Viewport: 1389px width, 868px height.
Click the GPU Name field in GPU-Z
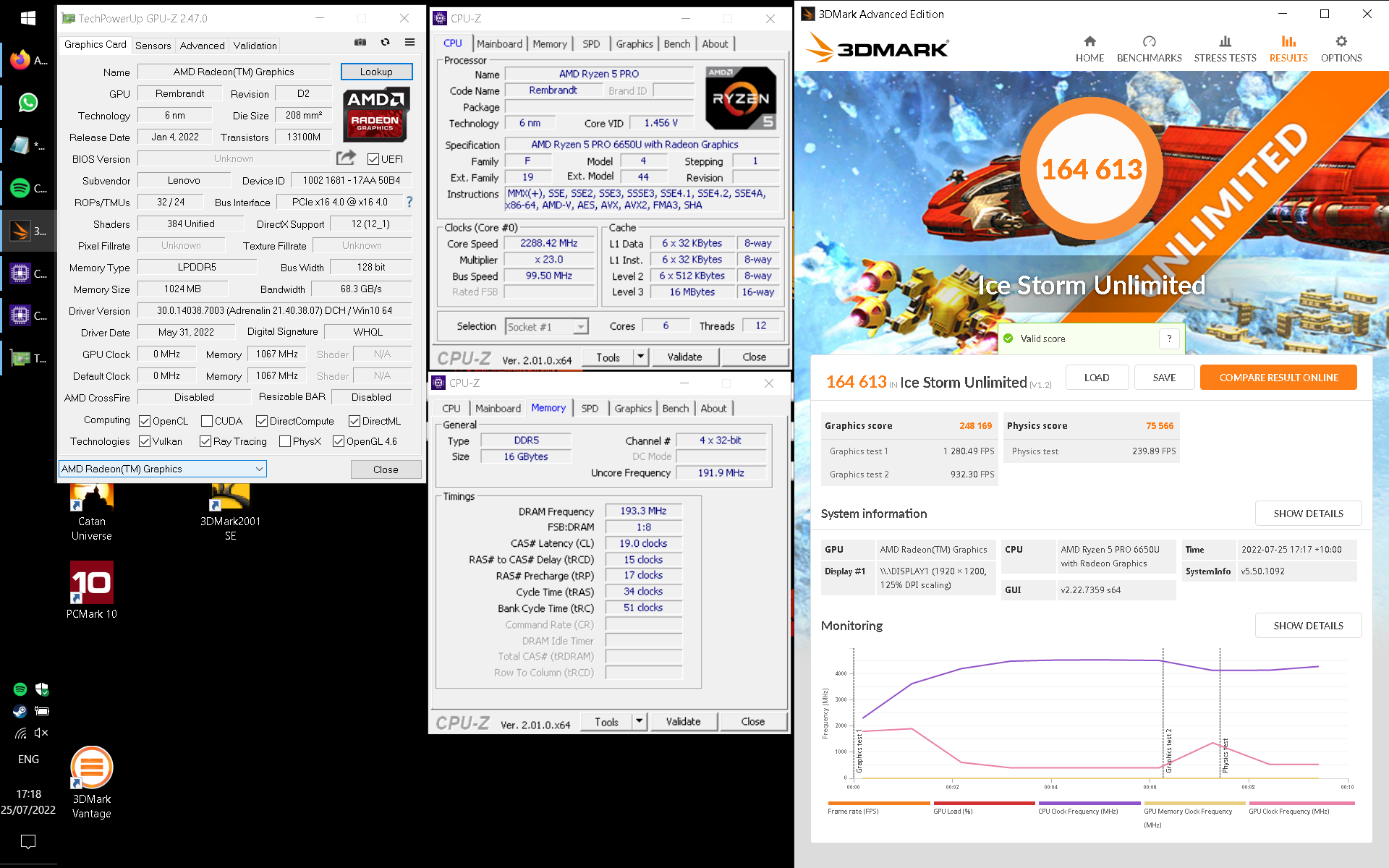coord(234,72)
